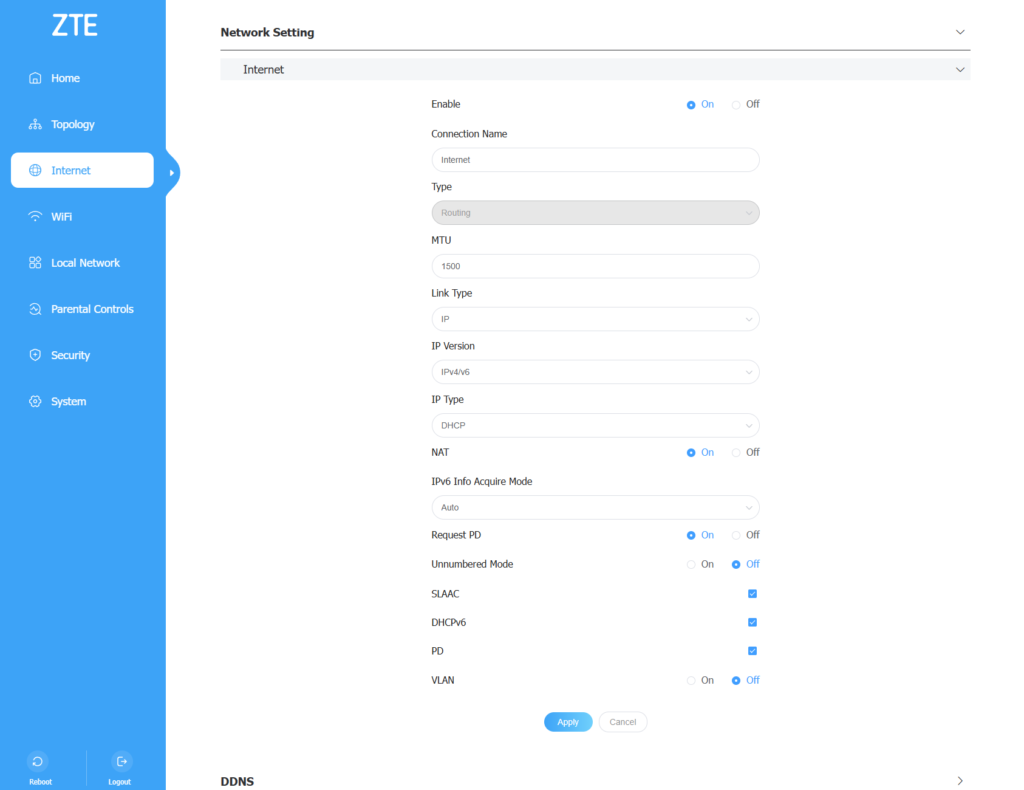This screenshot has width=1024, height=790.
Task: Click the Reboot icon in sidebar
Action: click(x=36, y=761)
